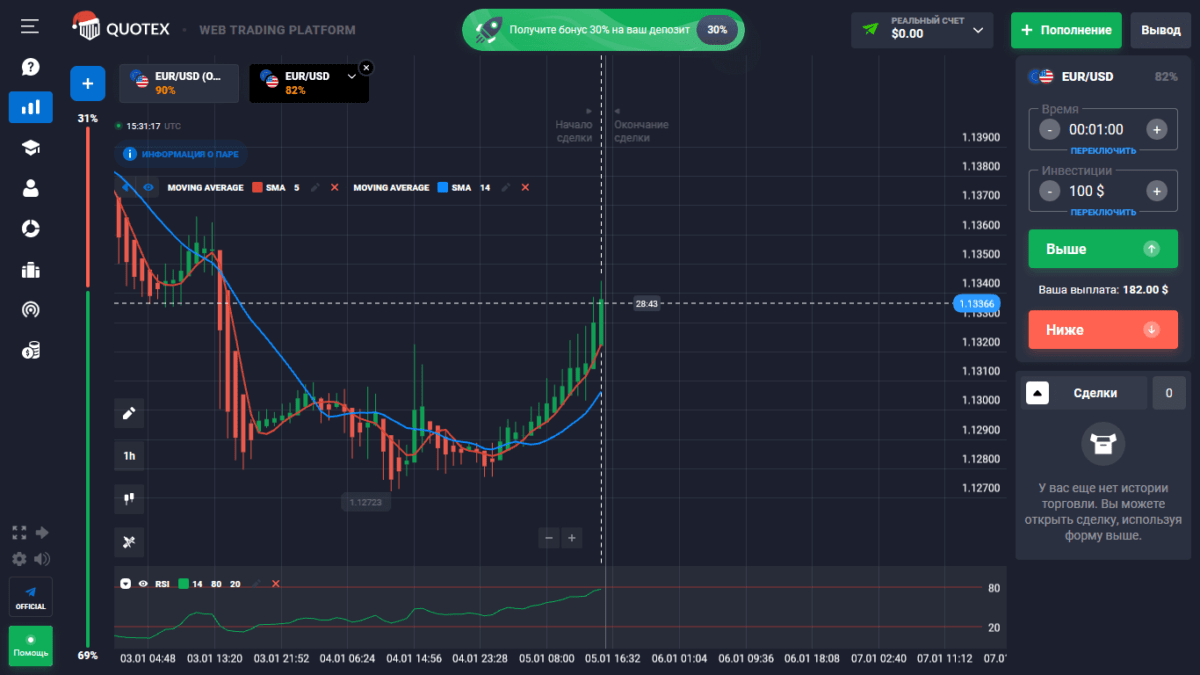Collapse the RSI indicator panel arrow
Viewport: 1200px width, 675px height.
(x=125, y=583)
